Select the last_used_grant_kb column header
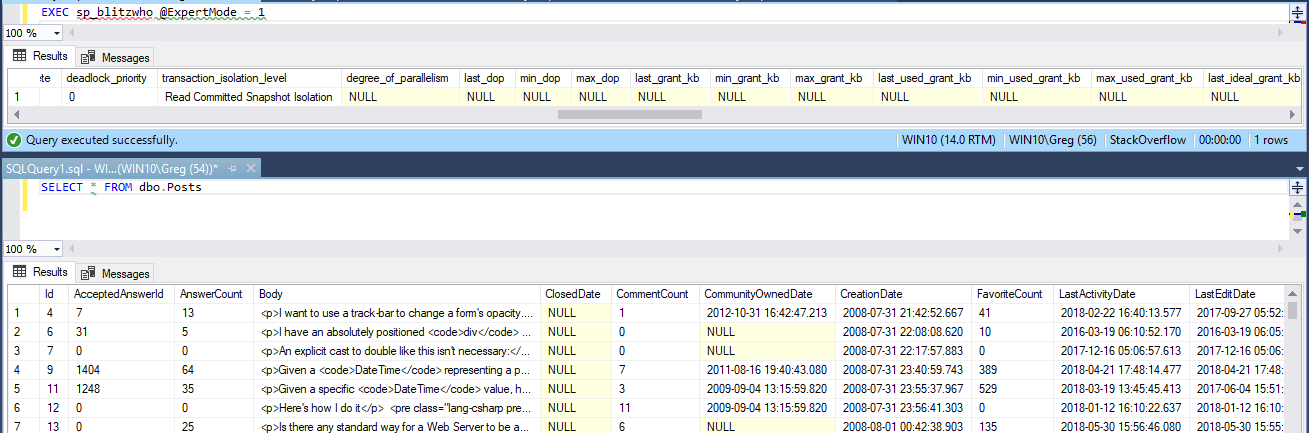This screenshot has height=433, width=1309. (x=928, y=78)
